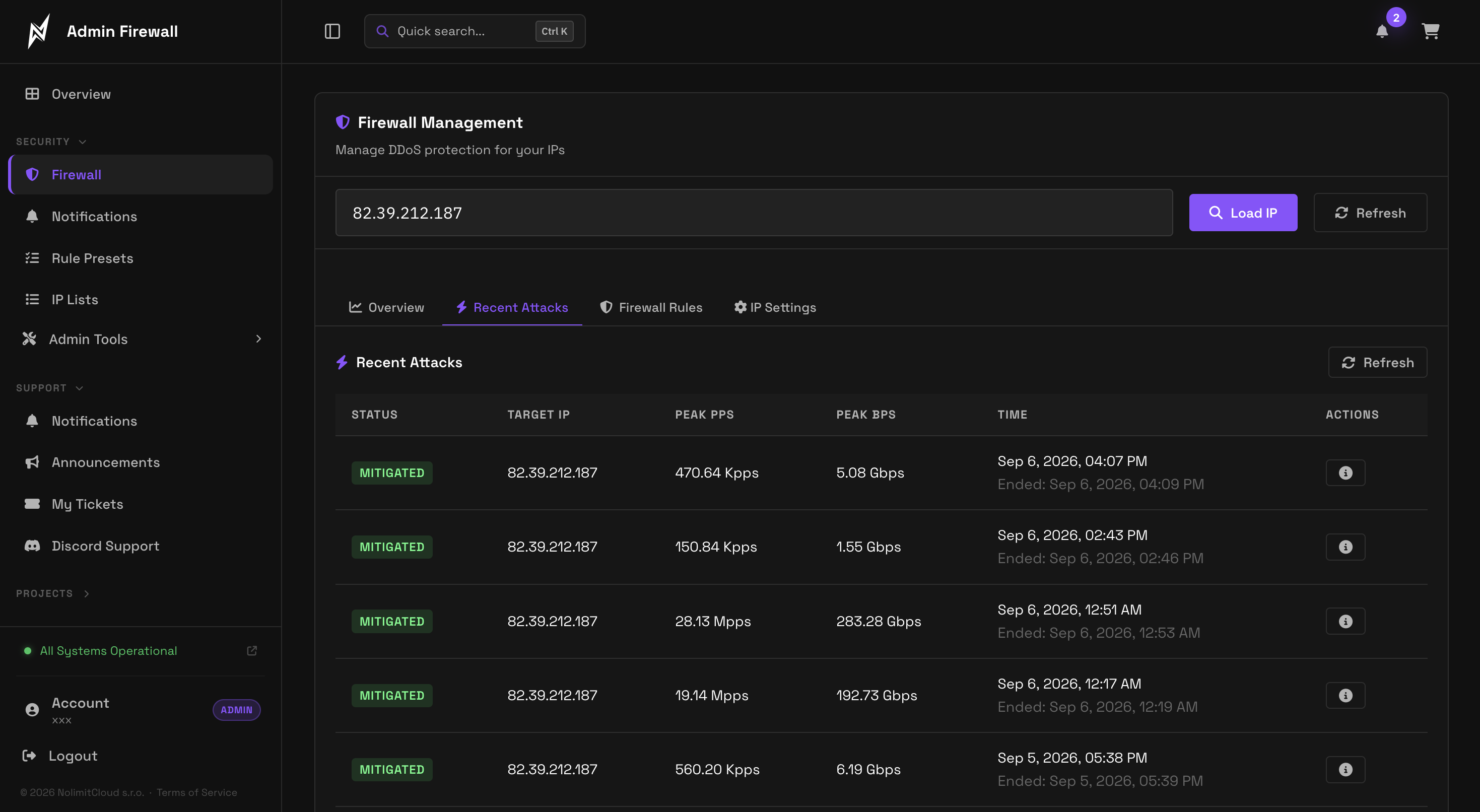The width and height of the screenshot is (1480, 812).
Task: Open Announcements page
Action: [141, 462]
